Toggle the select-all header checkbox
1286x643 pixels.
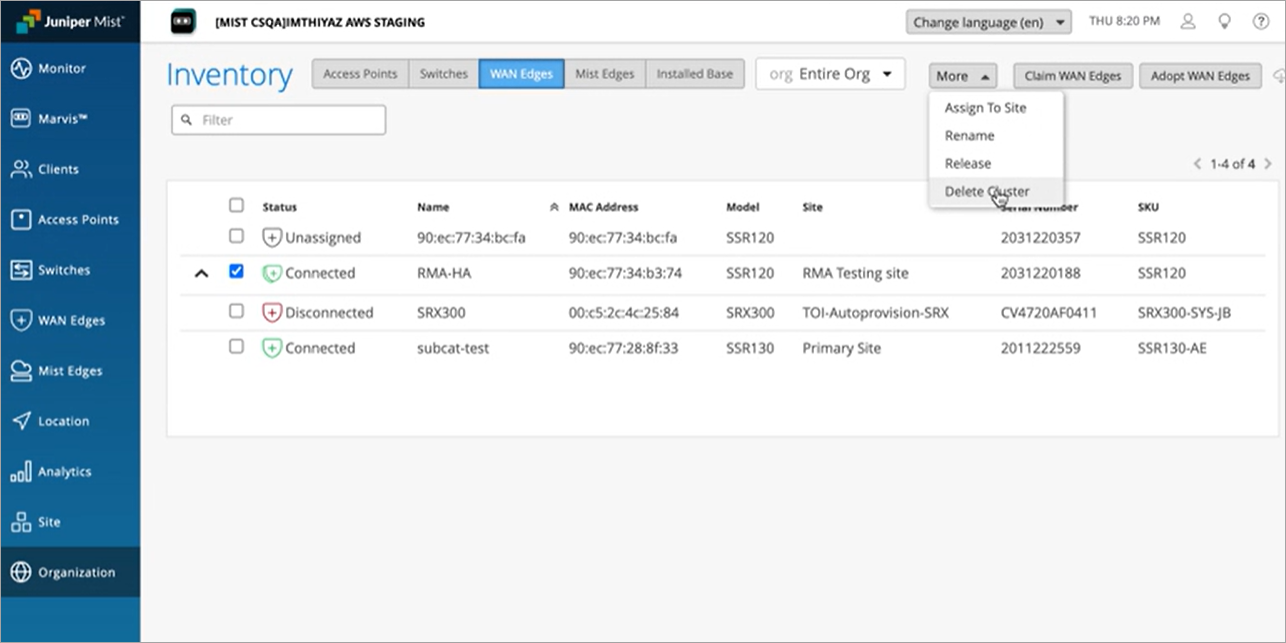coord(236,205)
